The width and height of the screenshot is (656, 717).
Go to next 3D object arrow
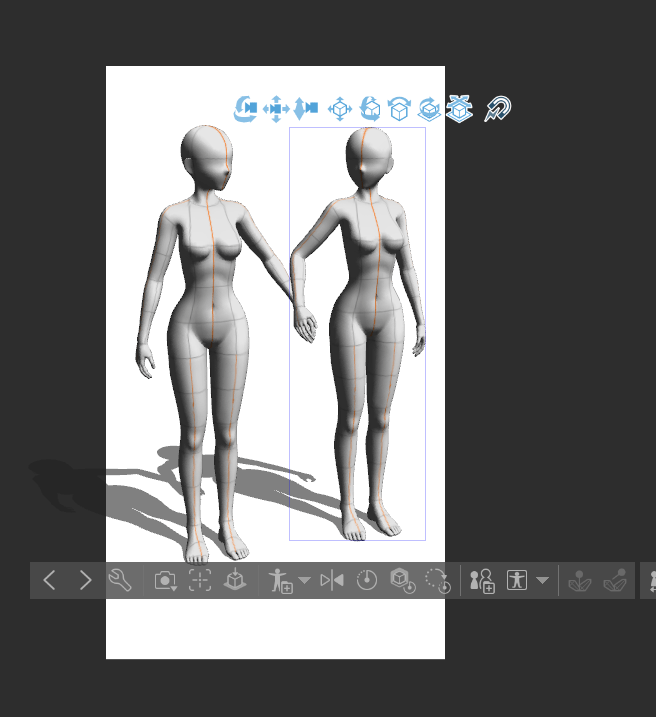coord(85,580)
